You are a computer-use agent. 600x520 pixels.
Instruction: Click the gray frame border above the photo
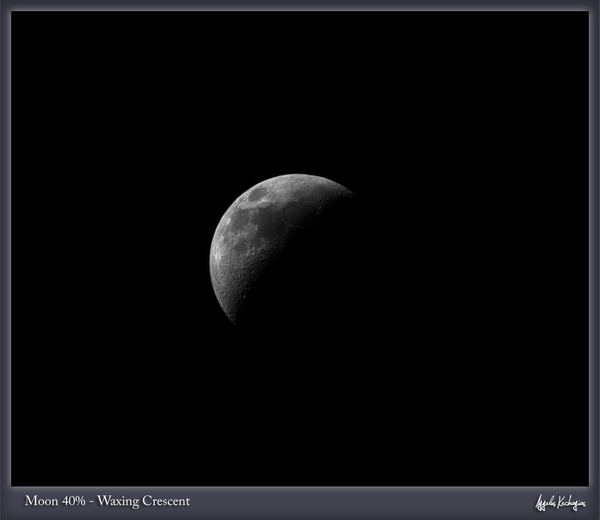[300, 5]
